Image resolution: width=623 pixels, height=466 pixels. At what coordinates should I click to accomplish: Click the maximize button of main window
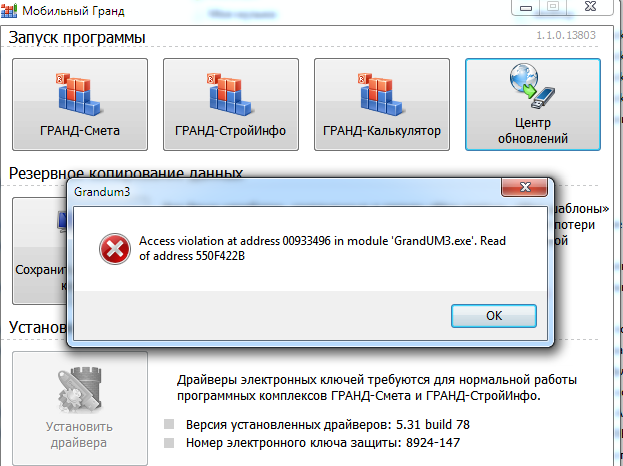pos(553,6)
